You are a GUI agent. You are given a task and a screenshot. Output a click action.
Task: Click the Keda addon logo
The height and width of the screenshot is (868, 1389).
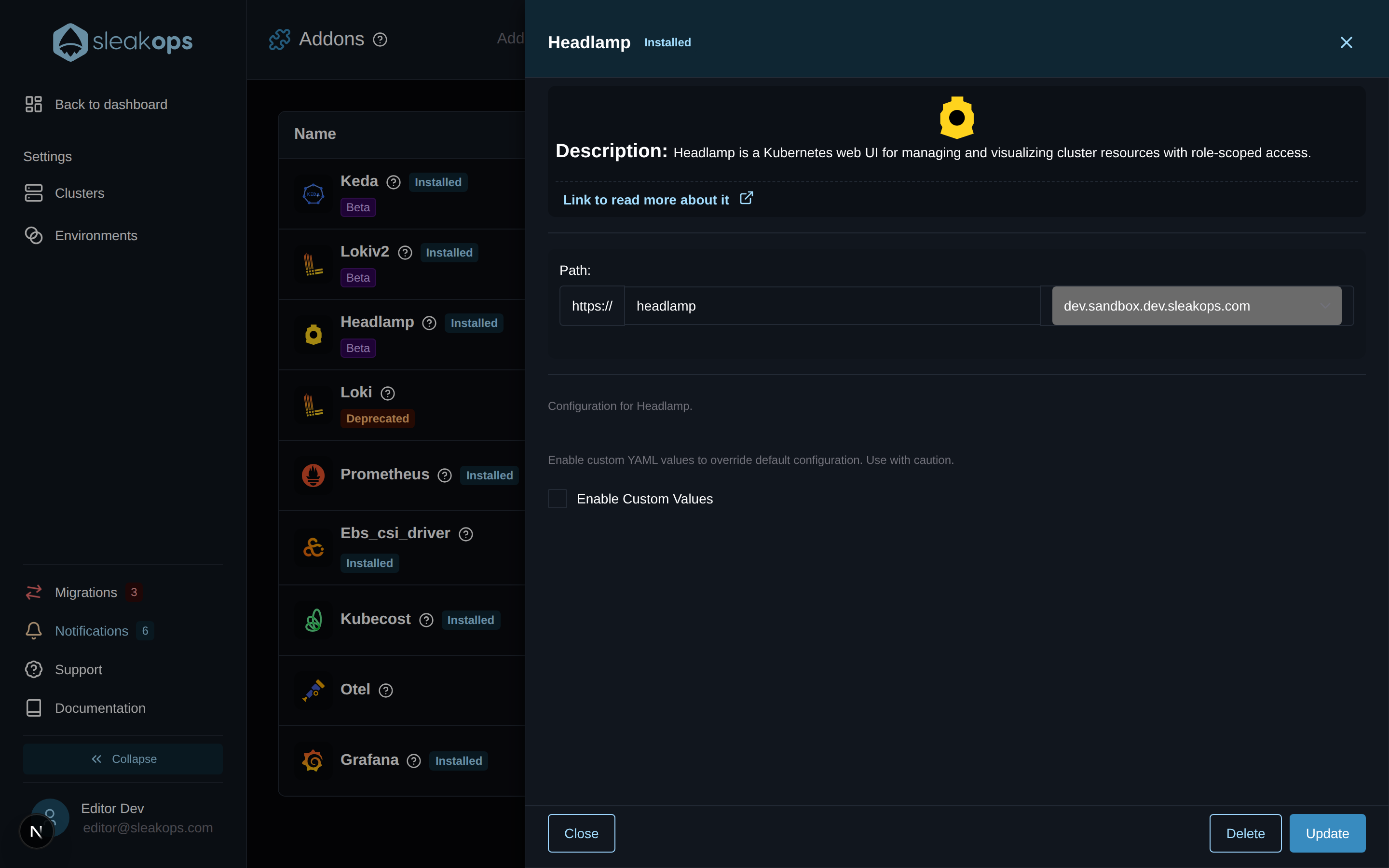tap(313, 194)
